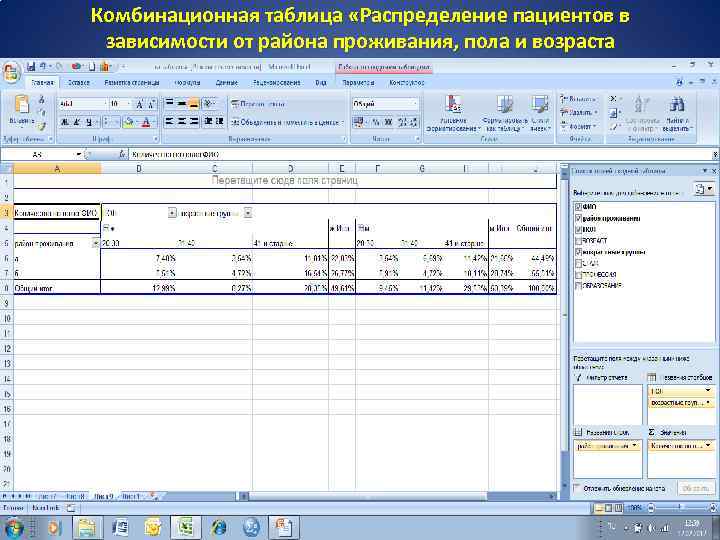Screen dimensions: 720x540
Task: Uncheck возрастные группы field checkbox
Action: (579, 252)
